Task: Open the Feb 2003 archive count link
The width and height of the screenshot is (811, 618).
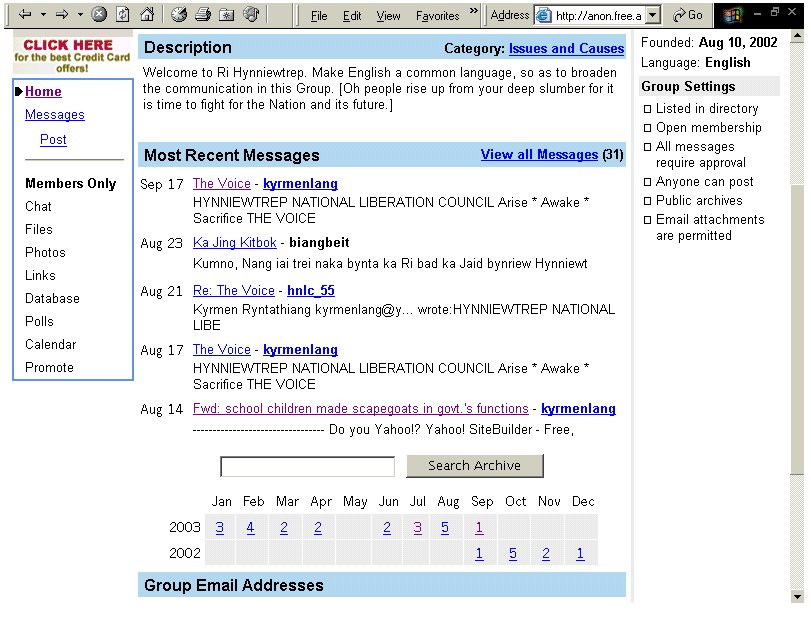Action: pos(250,527)
